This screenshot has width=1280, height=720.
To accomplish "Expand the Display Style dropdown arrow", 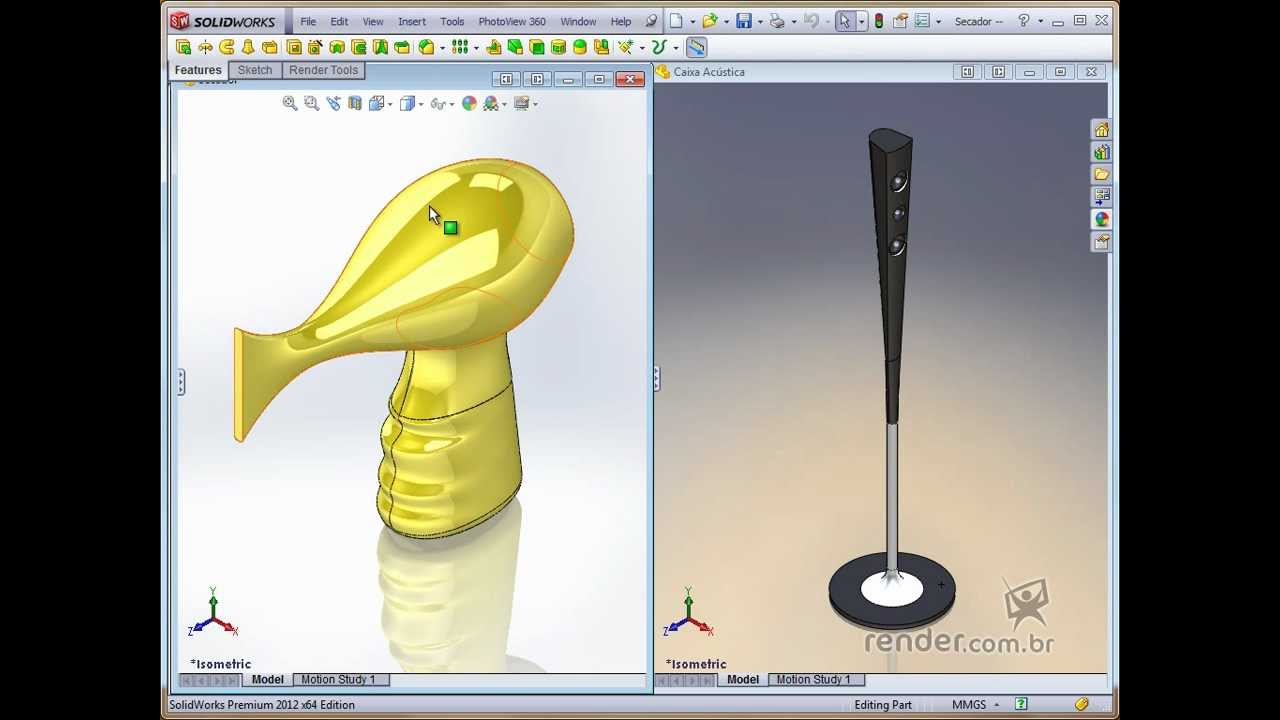I will [421, 104].
